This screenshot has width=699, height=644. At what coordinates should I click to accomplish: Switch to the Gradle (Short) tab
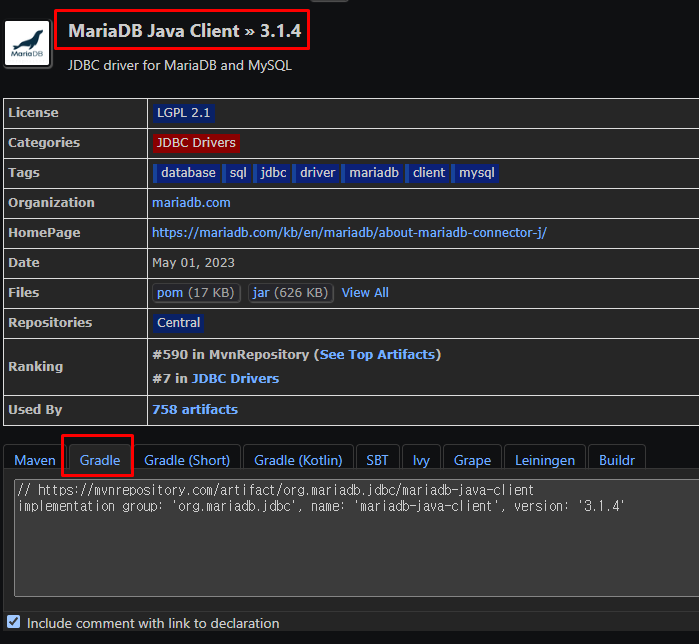coord(187,460)
